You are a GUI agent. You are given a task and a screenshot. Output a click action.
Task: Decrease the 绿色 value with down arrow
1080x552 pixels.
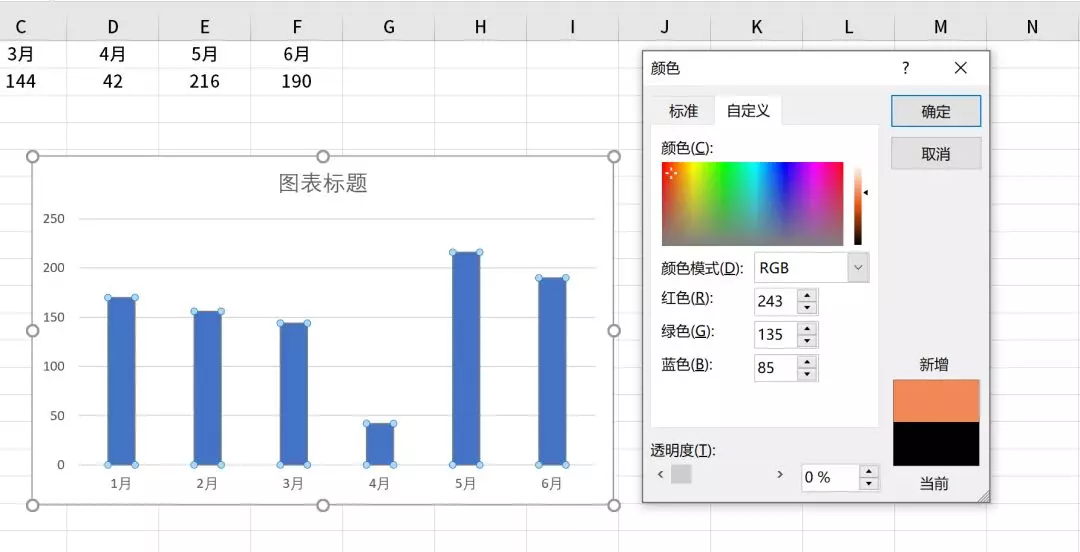pyautogui.click(x=807, y=341)
